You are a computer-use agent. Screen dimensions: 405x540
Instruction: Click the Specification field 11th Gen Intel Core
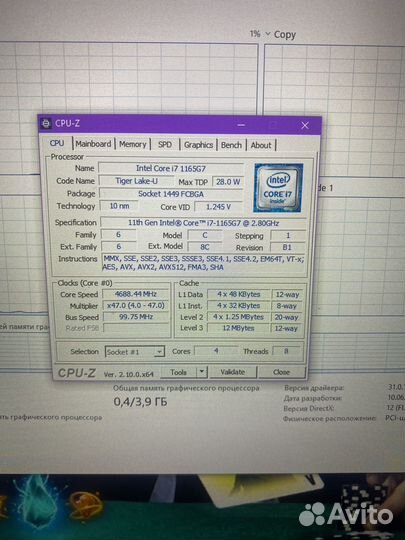click(203, 223)
